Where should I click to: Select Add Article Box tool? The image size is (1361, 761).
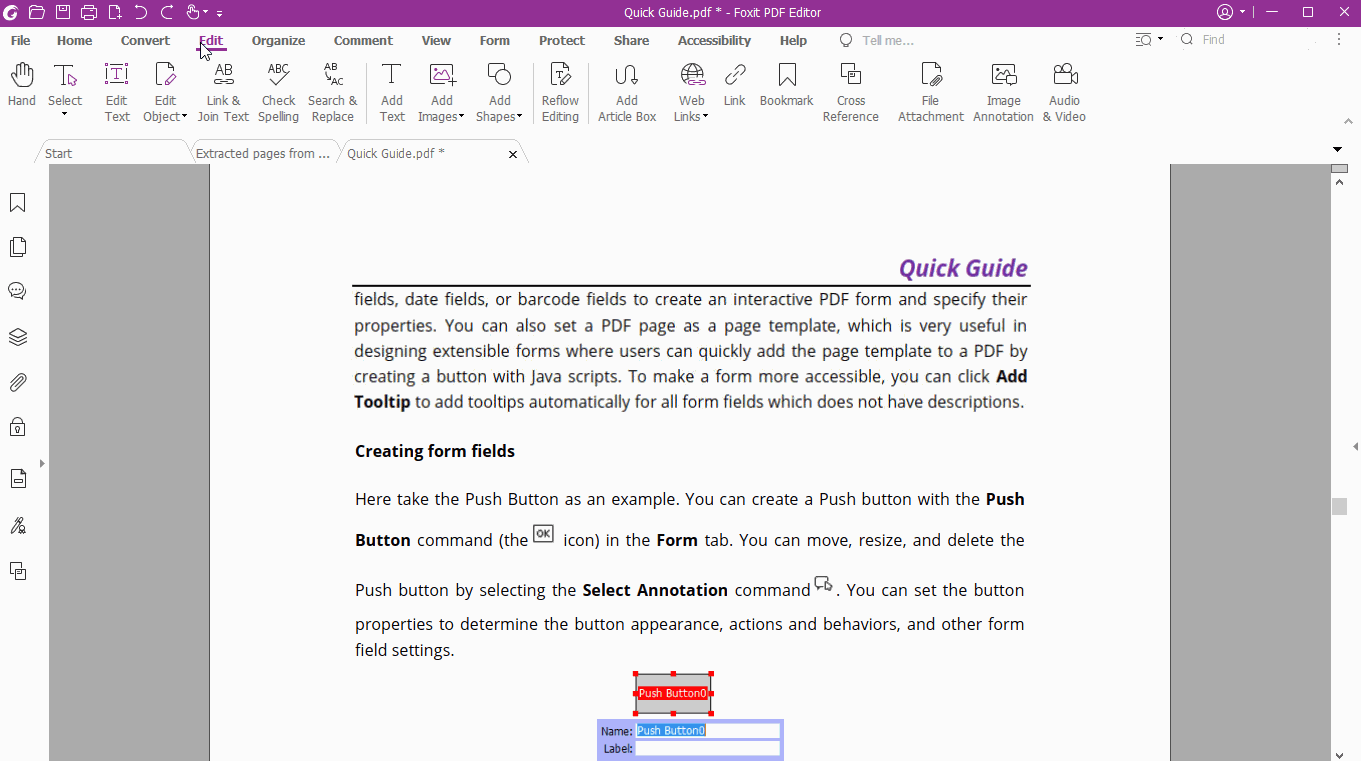627,93
